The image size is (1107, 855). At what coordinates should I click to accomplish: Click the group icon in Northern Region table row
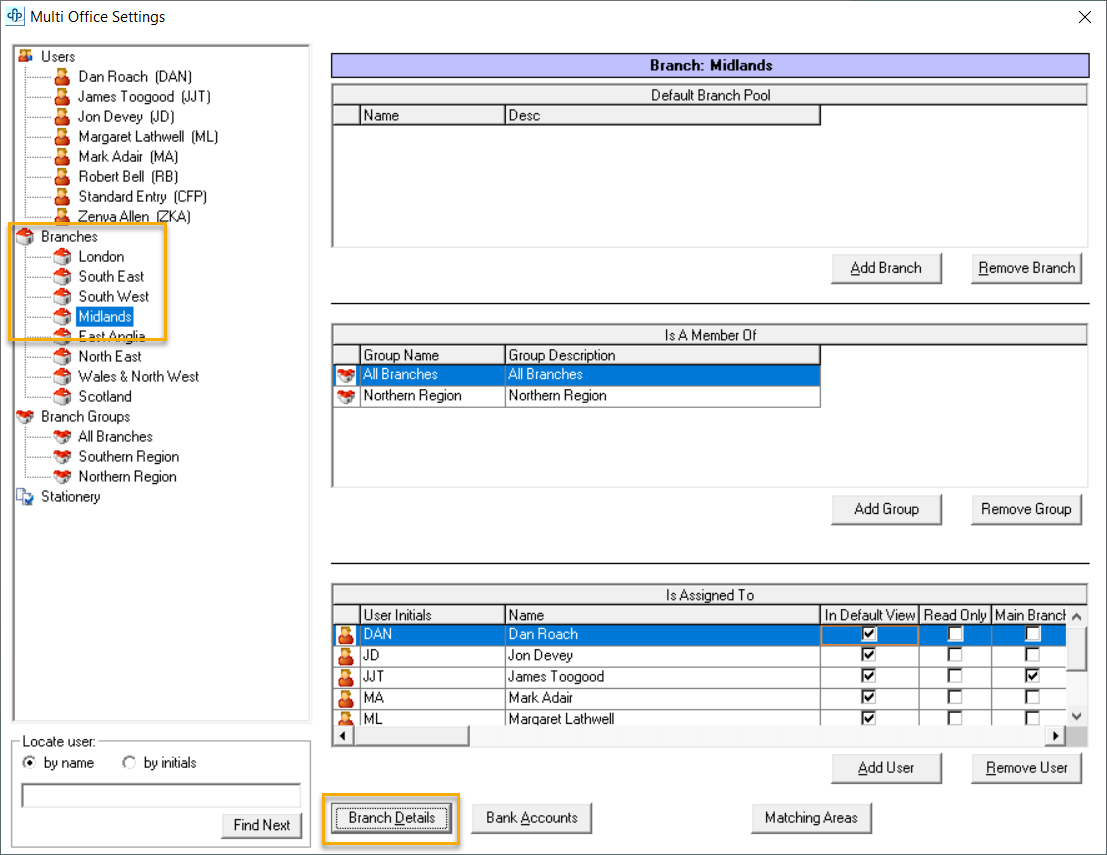click(346, 396)
